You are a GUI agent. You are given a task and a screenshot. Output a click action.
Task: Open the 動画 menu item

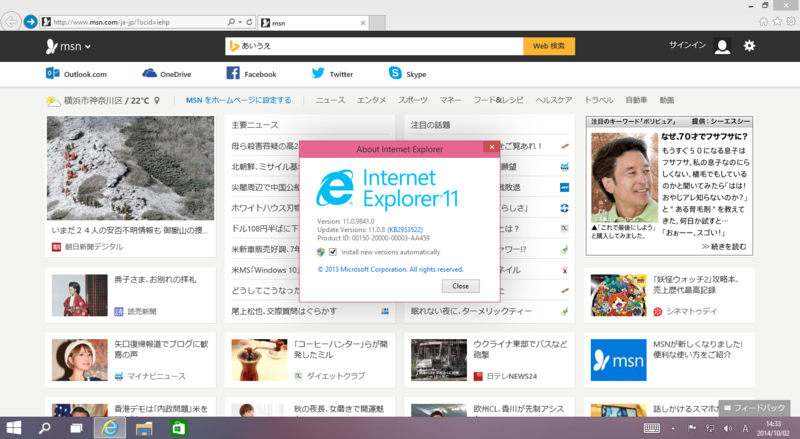666,100
